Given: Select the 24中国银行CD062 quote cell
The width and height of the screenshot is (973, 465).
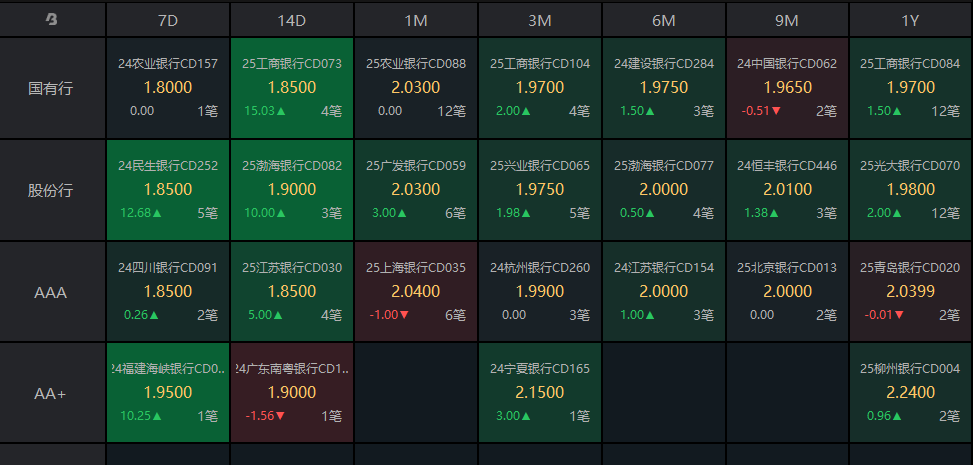Looking at the screenshot, I should click(787, 88).
